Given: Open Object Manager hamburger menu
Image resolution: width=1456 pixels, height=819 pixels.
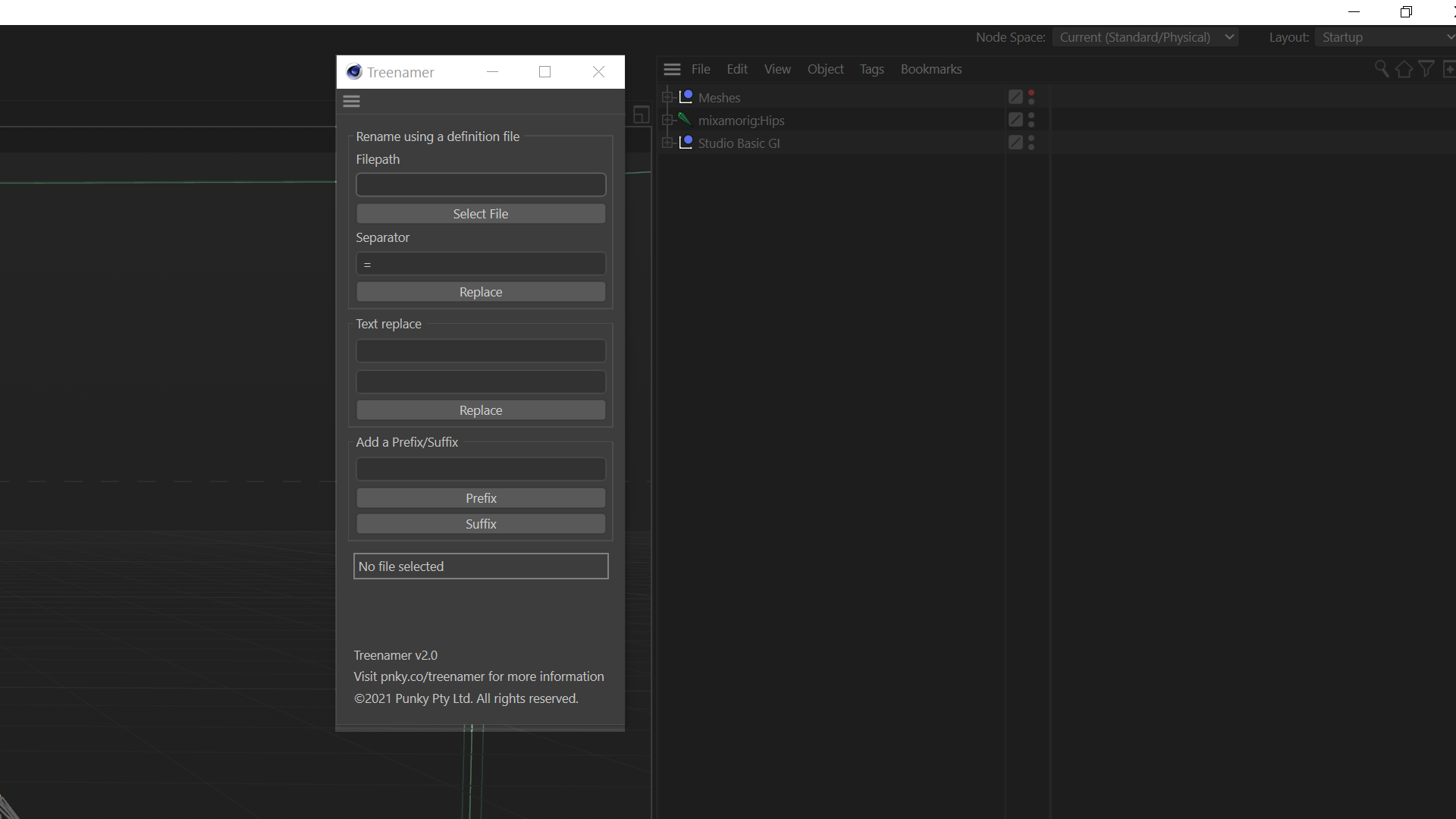Looking at the screenshot, I should (672, 69).
